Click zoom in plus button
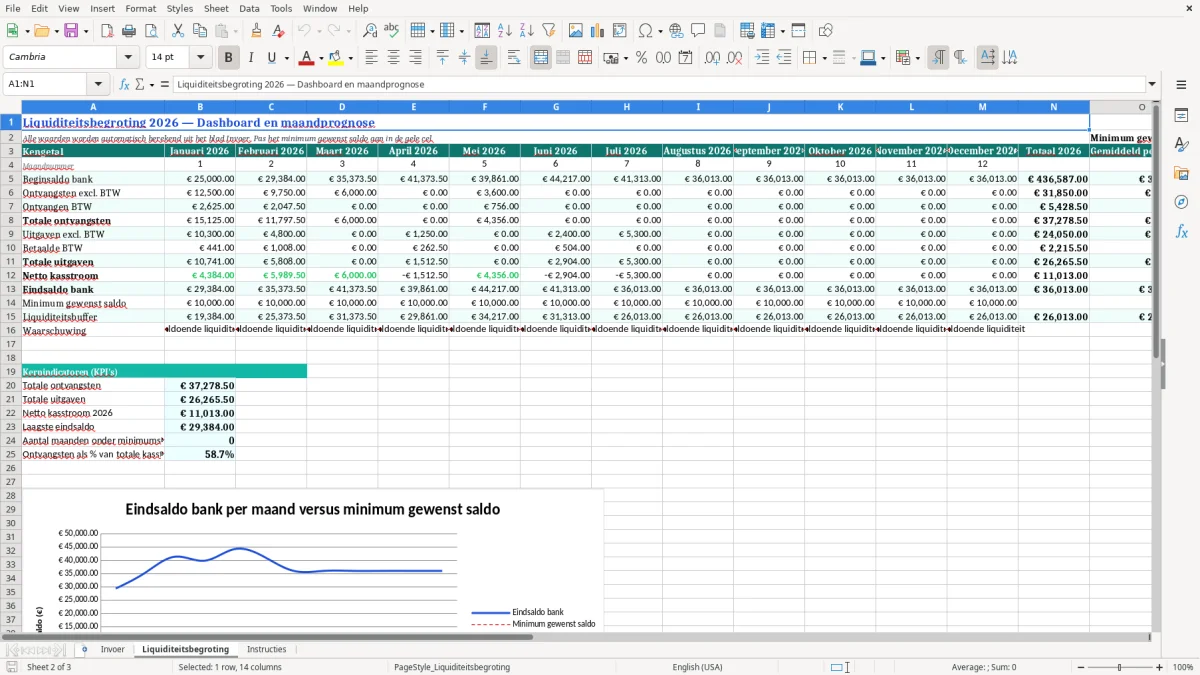1200x675 pixels. [1160, 667]
